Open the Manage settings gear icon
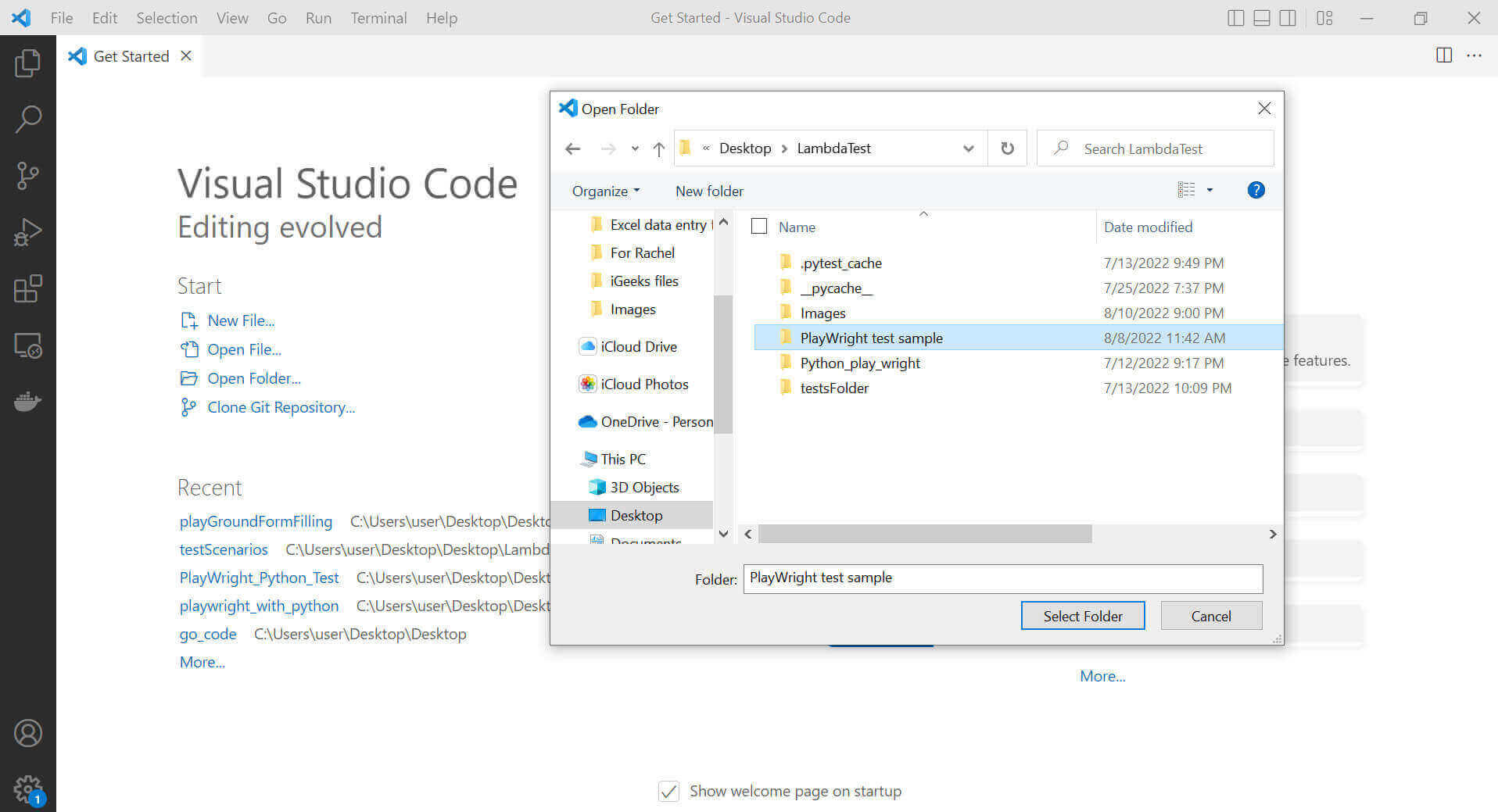Screen dimensions: 1498x812 pos(28,789)
